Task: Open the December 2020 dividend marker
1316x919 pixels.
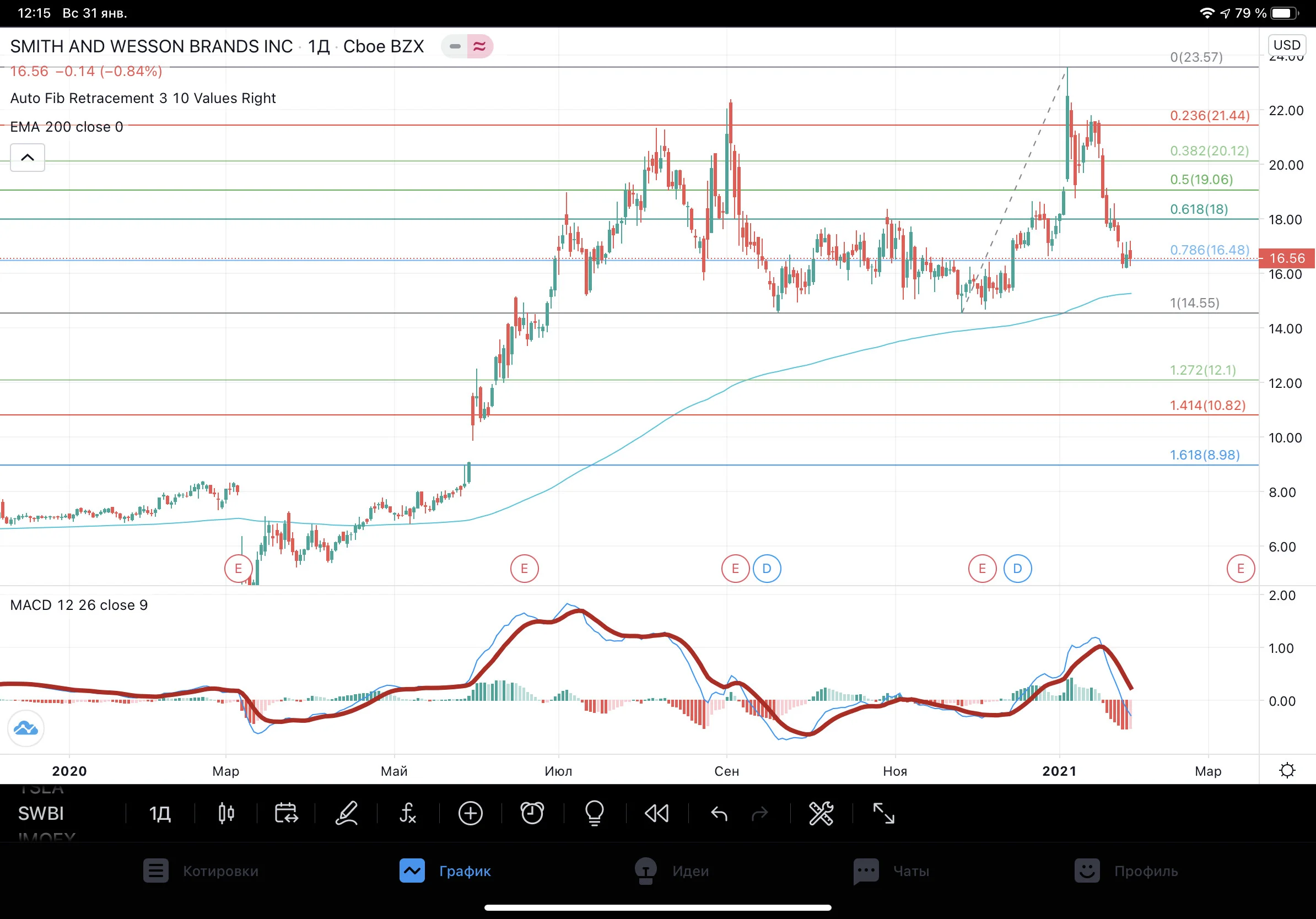Action: [x=1018, y=569]
